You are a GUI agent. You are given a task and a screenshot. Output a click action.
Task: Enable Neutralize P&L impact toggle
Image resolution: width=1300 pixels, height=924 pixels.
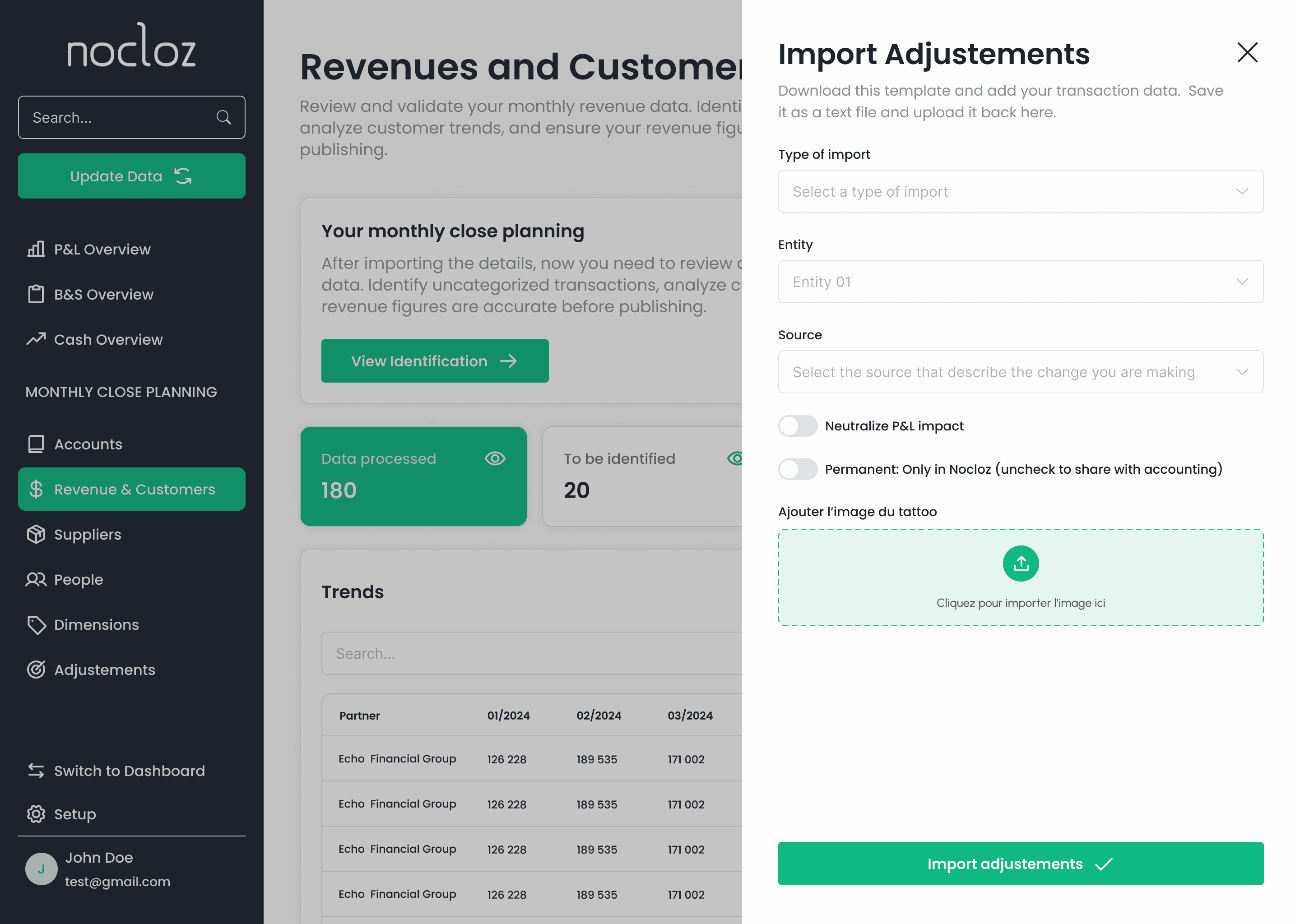point(798,426)
